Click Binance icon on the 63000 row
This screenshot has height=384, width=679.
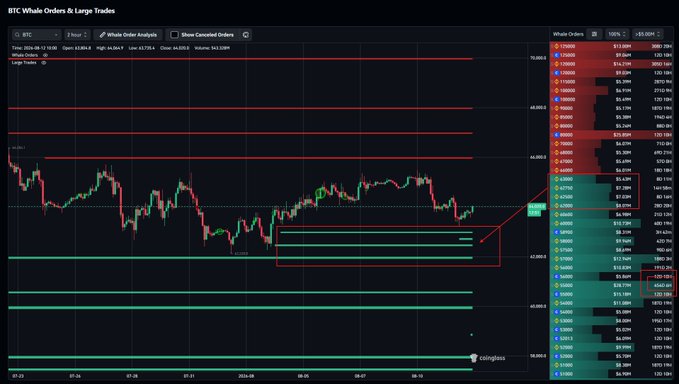point(556,179)
